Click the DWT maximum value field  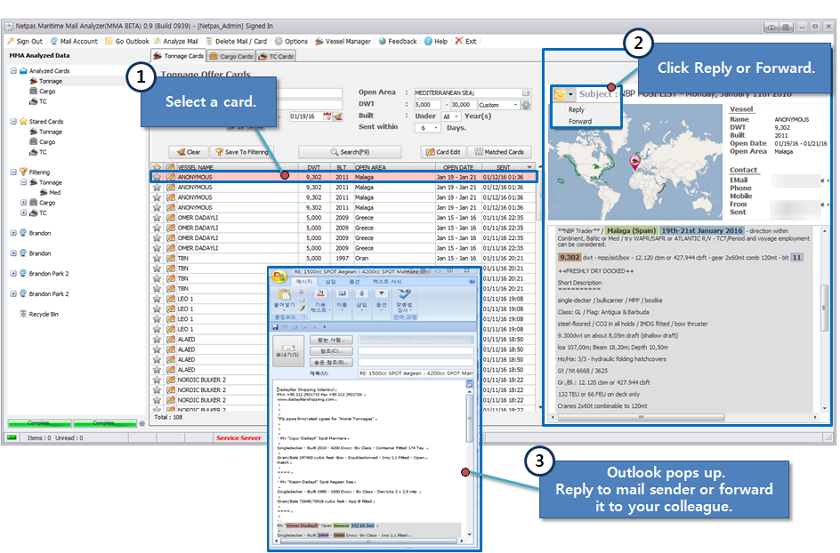point(462,105)
